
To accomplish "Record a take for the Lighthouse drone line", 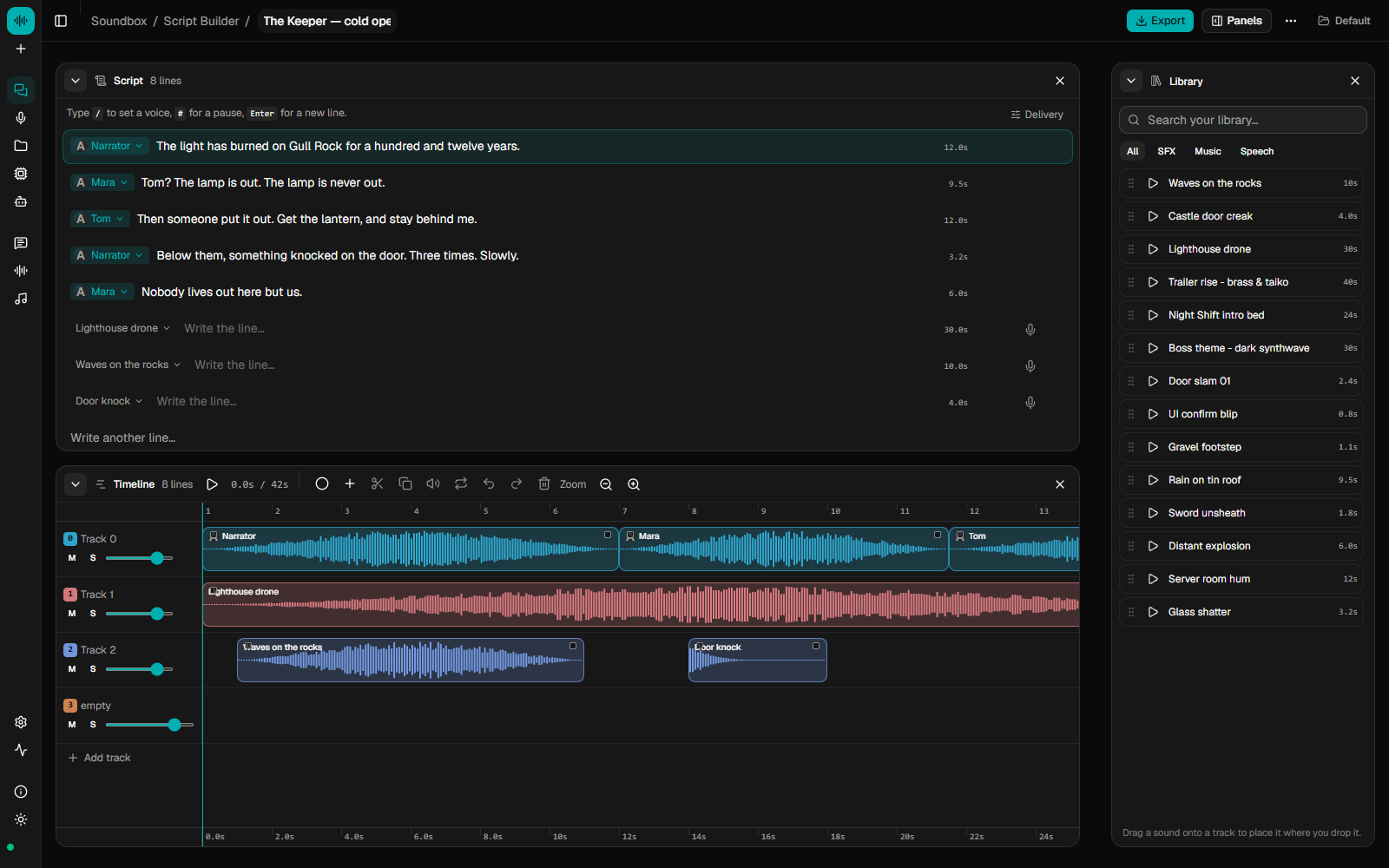I will tap(1030, 329).
